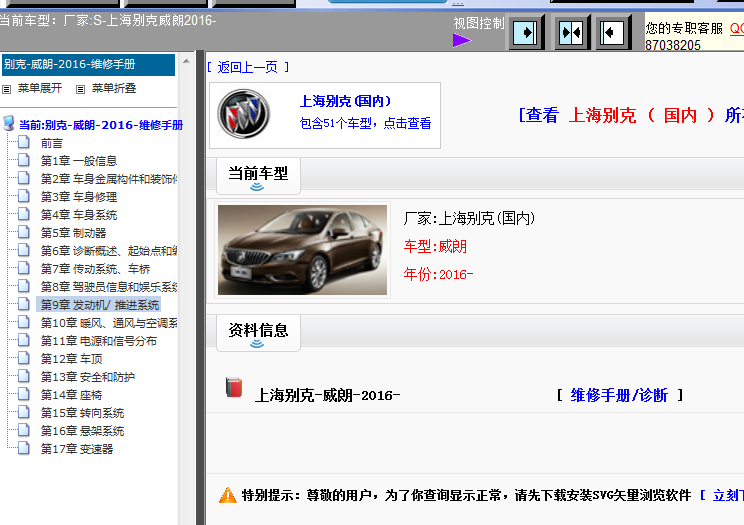Click the page icon beside 第5章 制动器
This screenshot has width=744, height=525.
coord(24,232)
